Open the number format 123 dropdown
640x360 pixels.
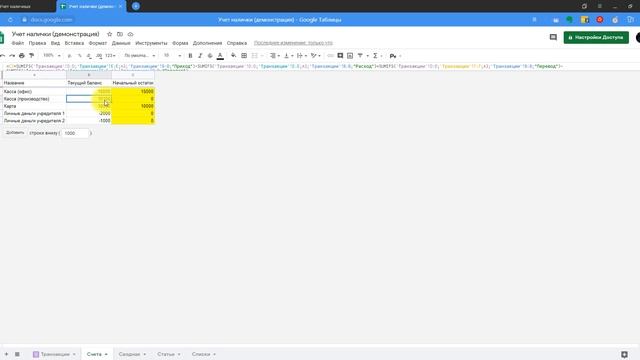click(110, 56)
